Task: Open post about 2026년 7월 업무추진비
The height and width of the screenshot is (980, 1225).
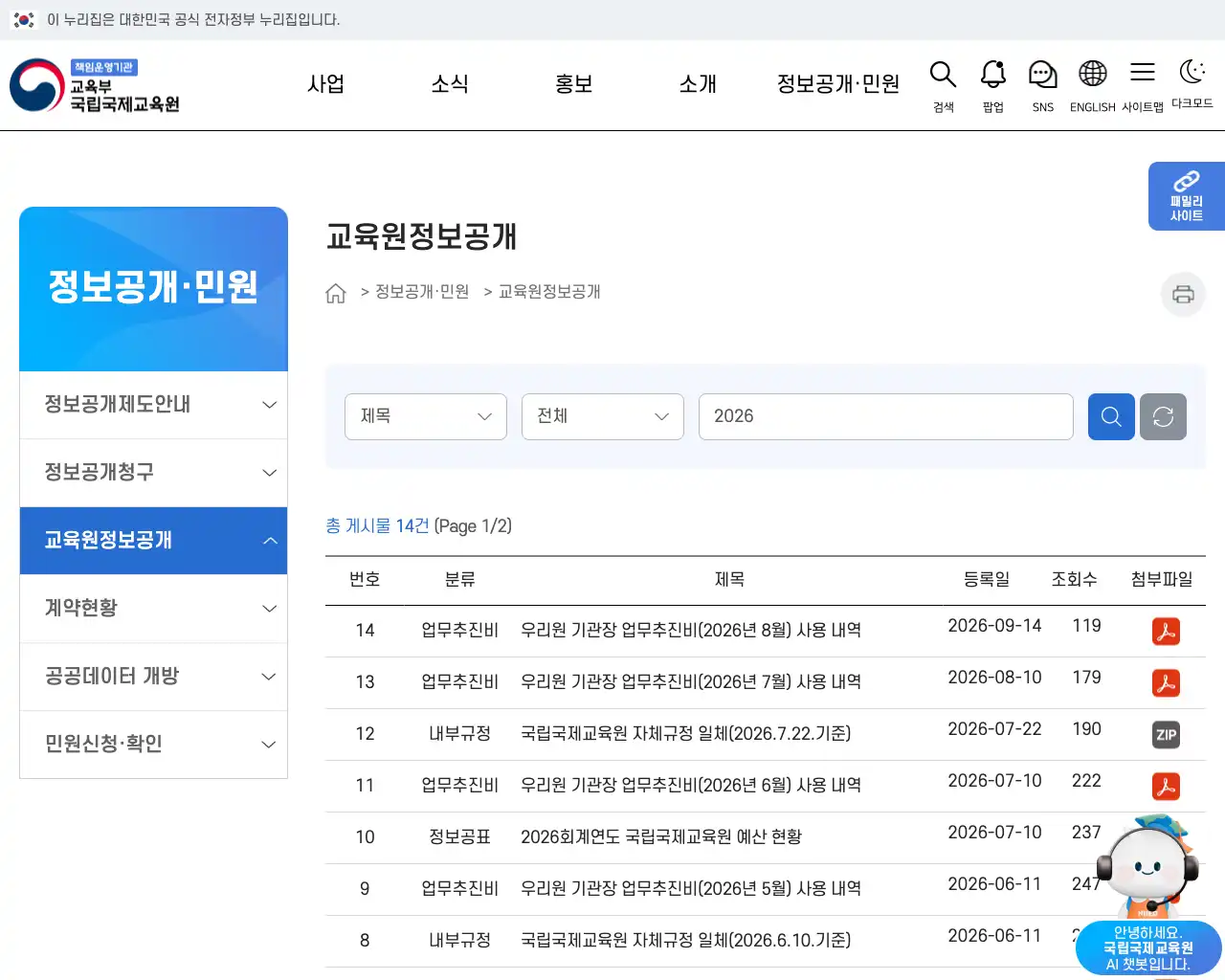Action: [x=691, y=682]
